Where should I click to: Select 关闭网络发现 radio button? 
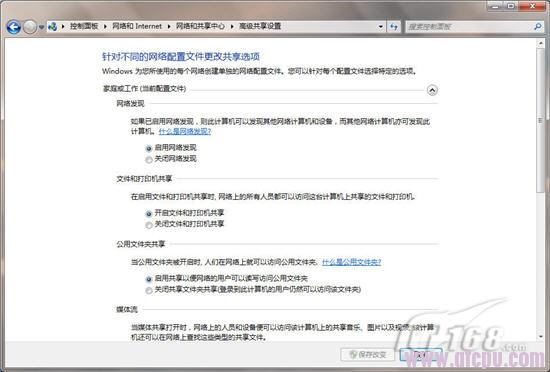click(149, 160)
